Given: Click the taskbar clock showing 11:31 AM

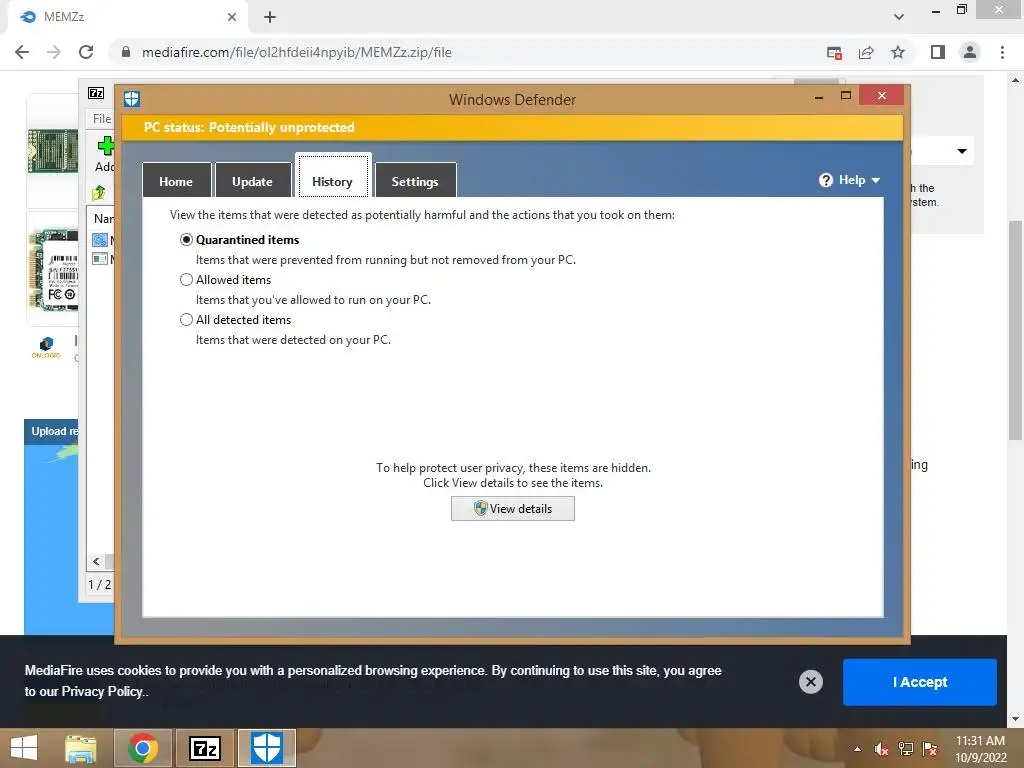Looking at the screenshot, I should coord(980,749).
